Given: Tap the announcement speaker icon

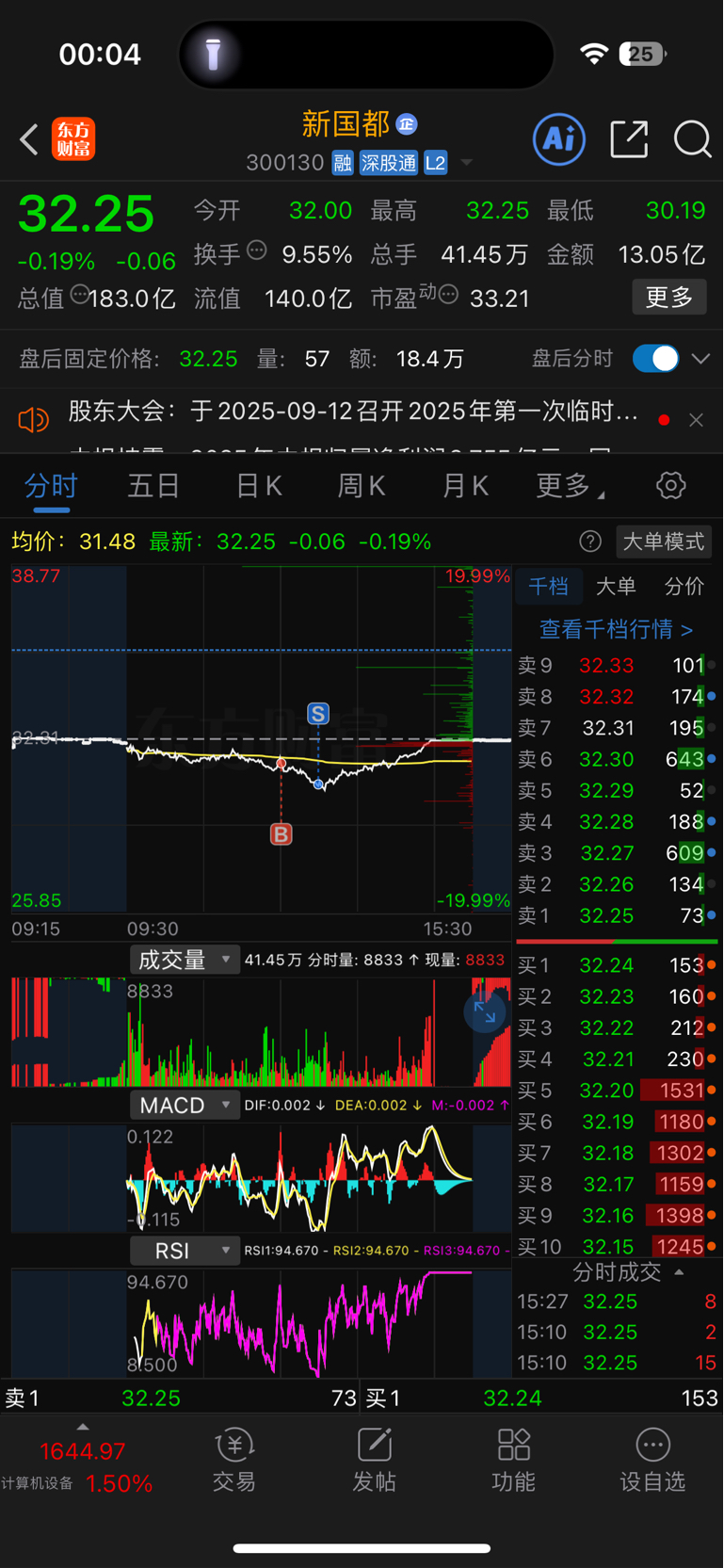Looking at the screenshot, I should [34, 419].
